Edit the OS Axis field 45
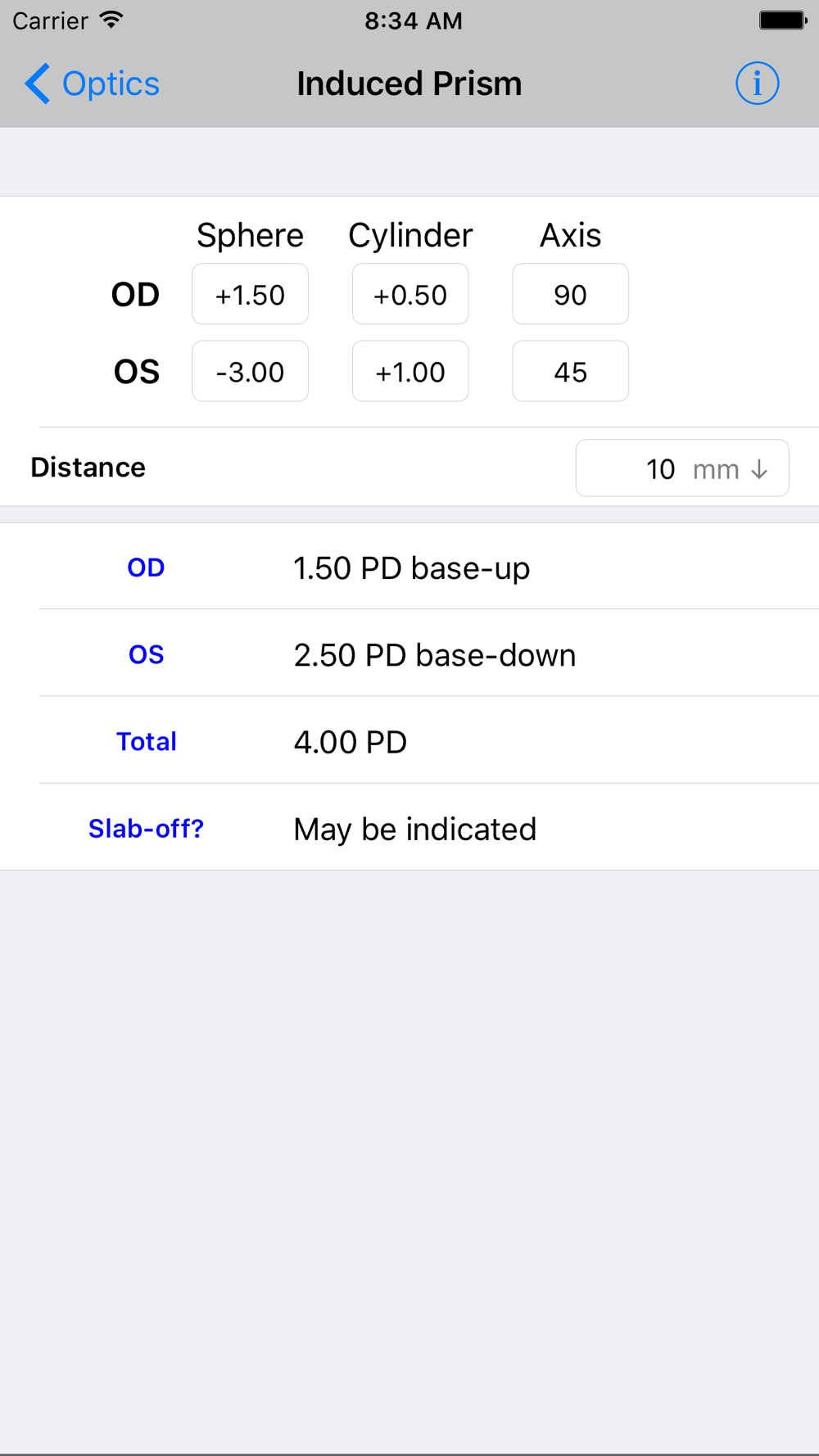Screen dimensions: 819x1456 (x=570, y=371)
